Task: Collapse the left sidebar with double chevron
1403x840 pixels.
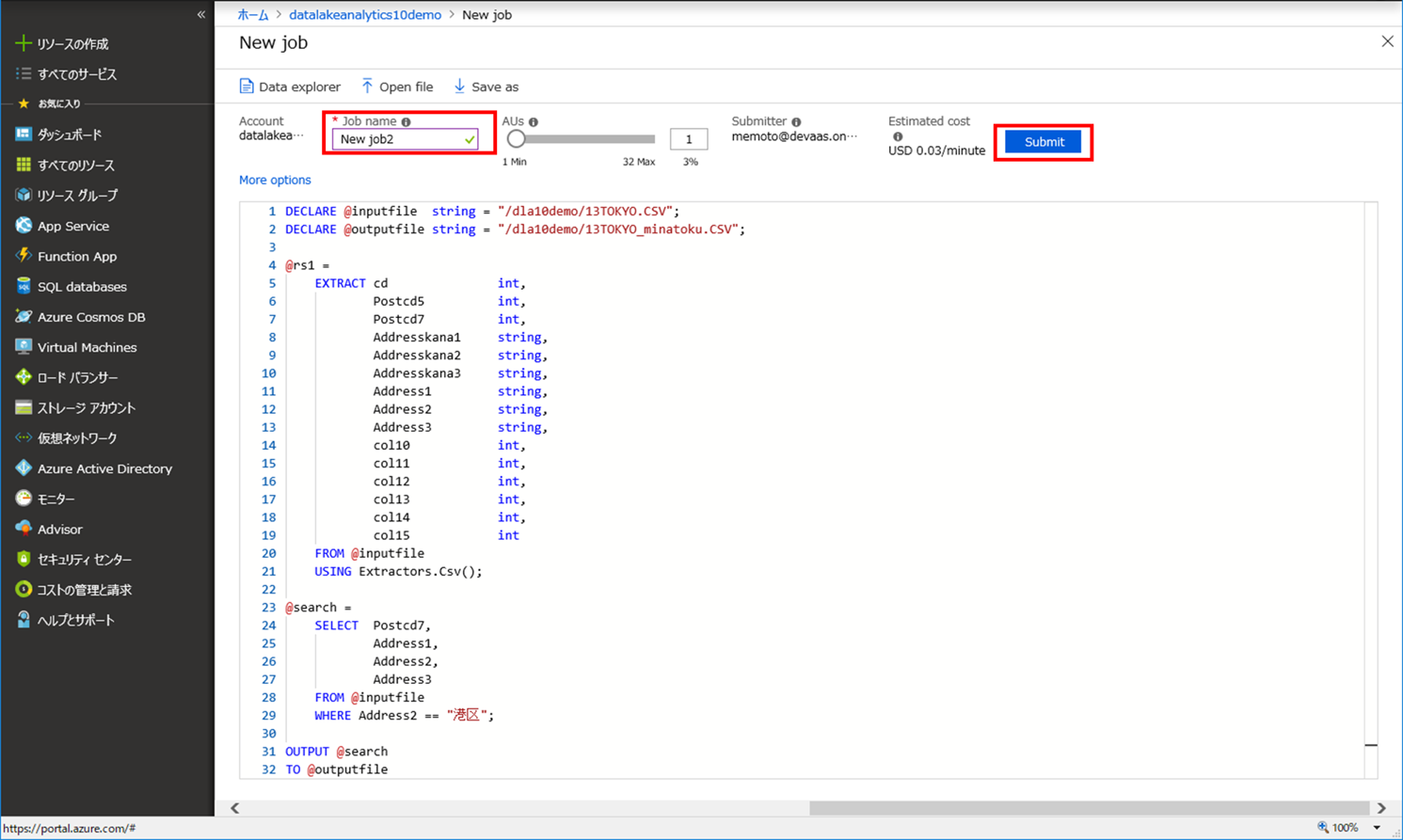Action: tap(200, 14)
